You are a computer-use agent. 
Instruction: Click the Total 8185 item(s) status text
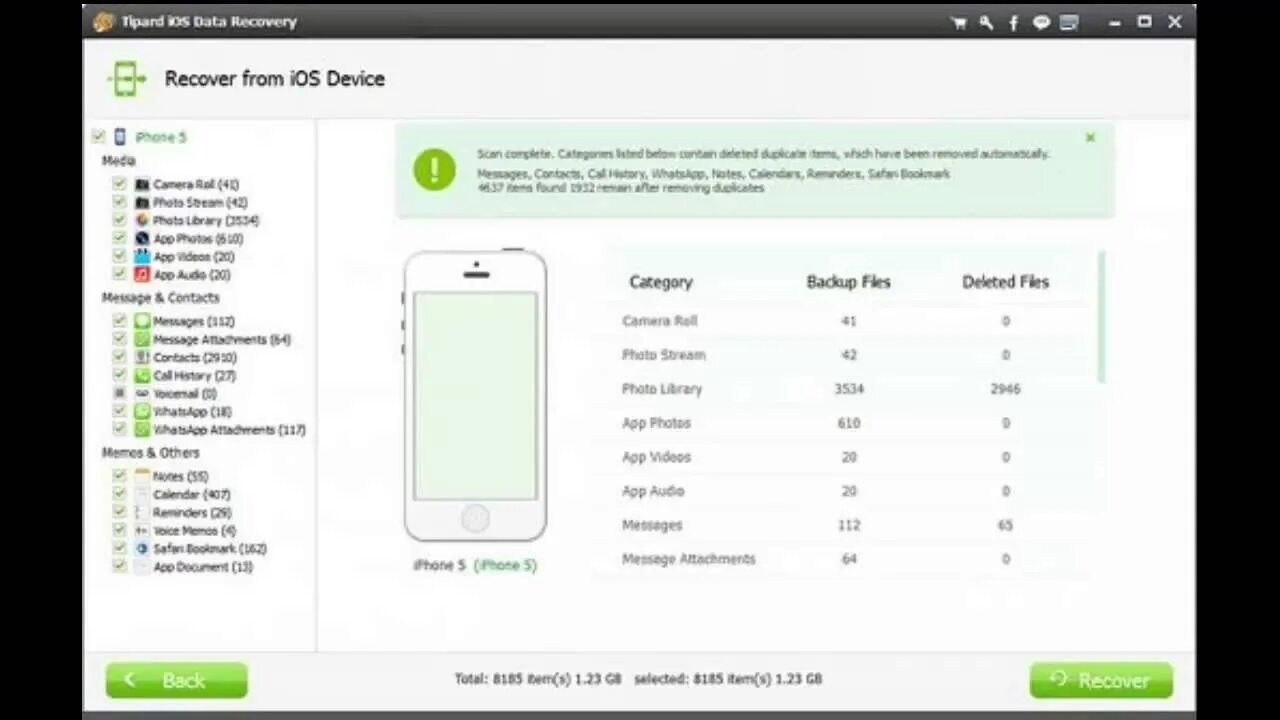pyautogui.click(x=538, y=679)
